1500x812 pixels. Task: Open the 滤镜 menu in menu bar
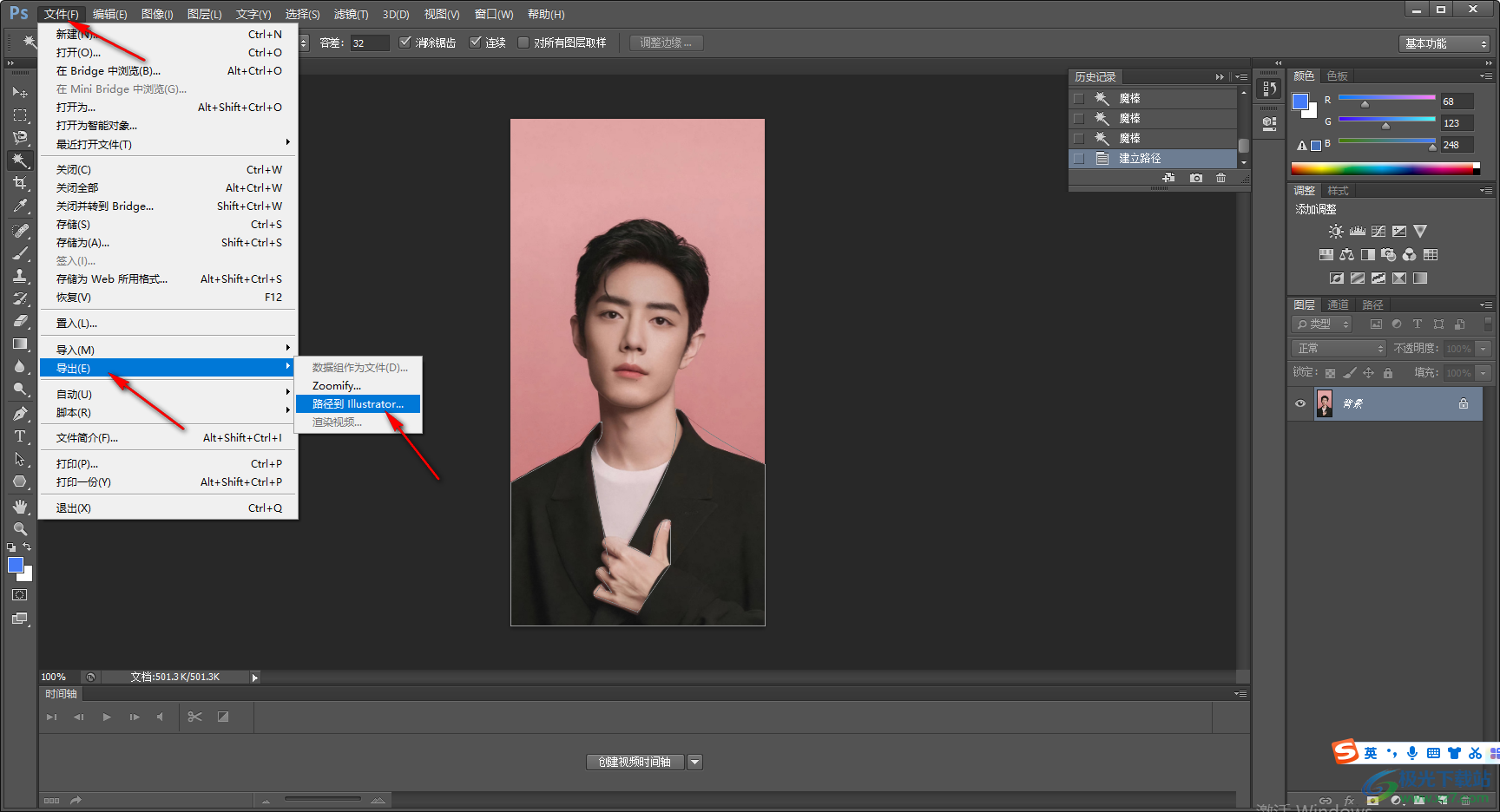[351, 14]
